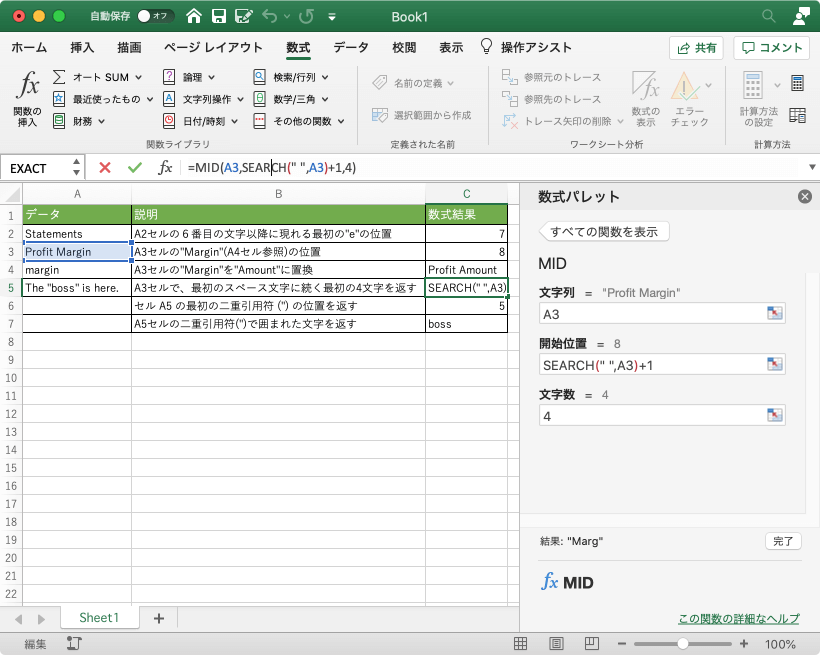Click the column B header

pos(278,194)
